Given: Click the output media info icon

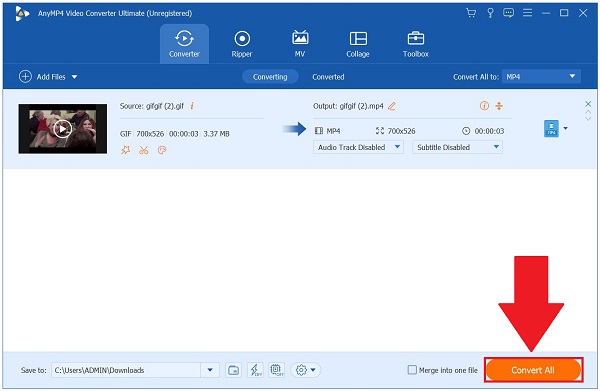Looking at the screenshot, I should 484,106.
